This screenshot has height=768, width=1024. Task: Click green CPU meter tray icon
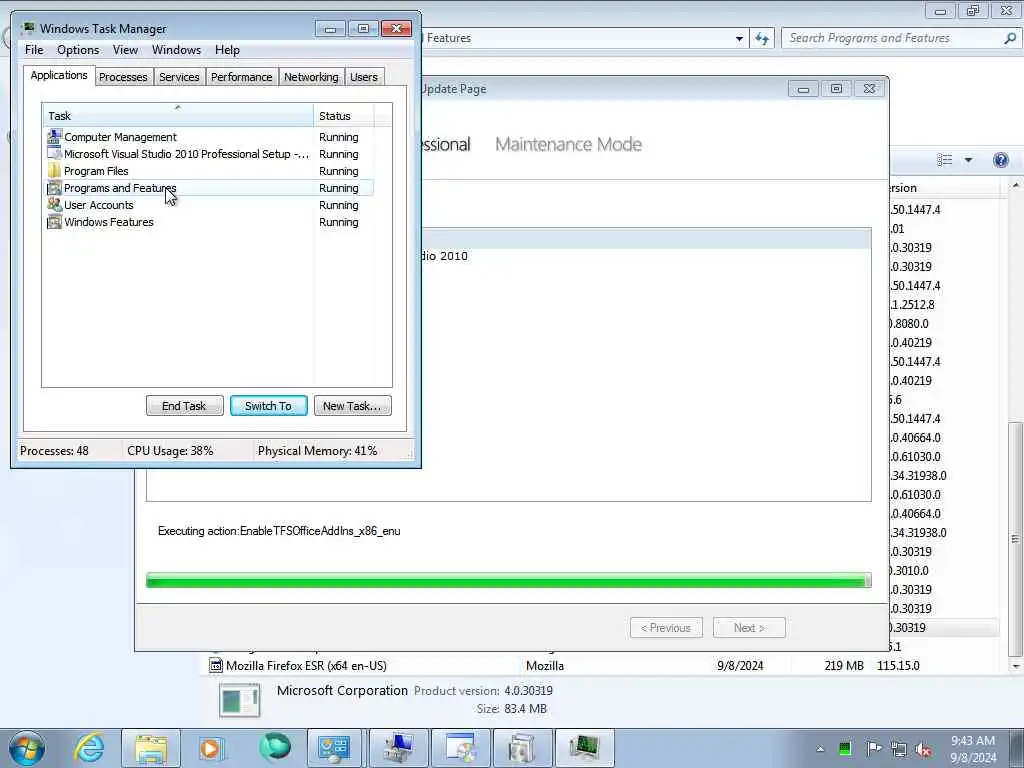(845, 749)
